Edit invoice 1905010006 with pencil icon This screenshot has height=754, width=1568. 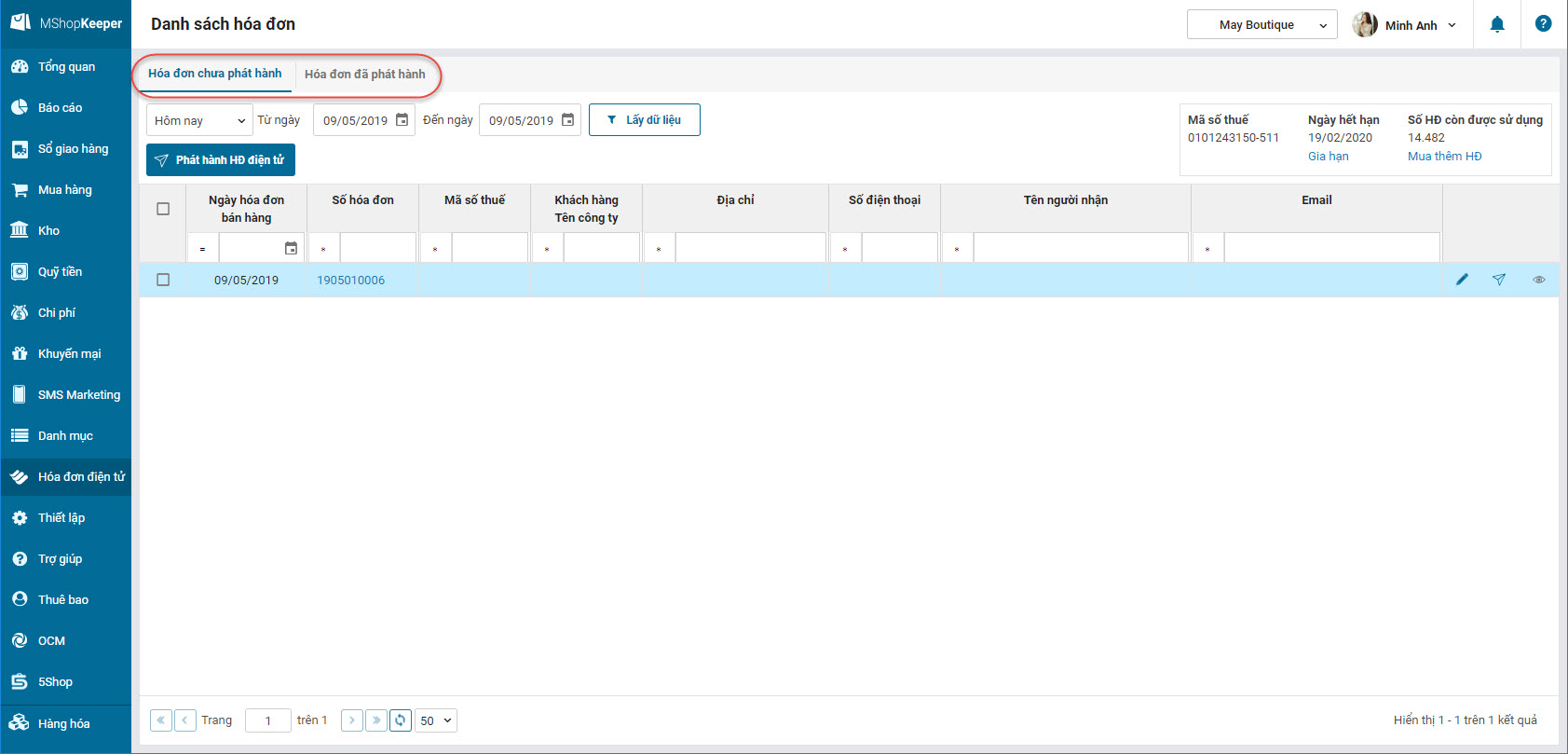tap(1462, 280)
